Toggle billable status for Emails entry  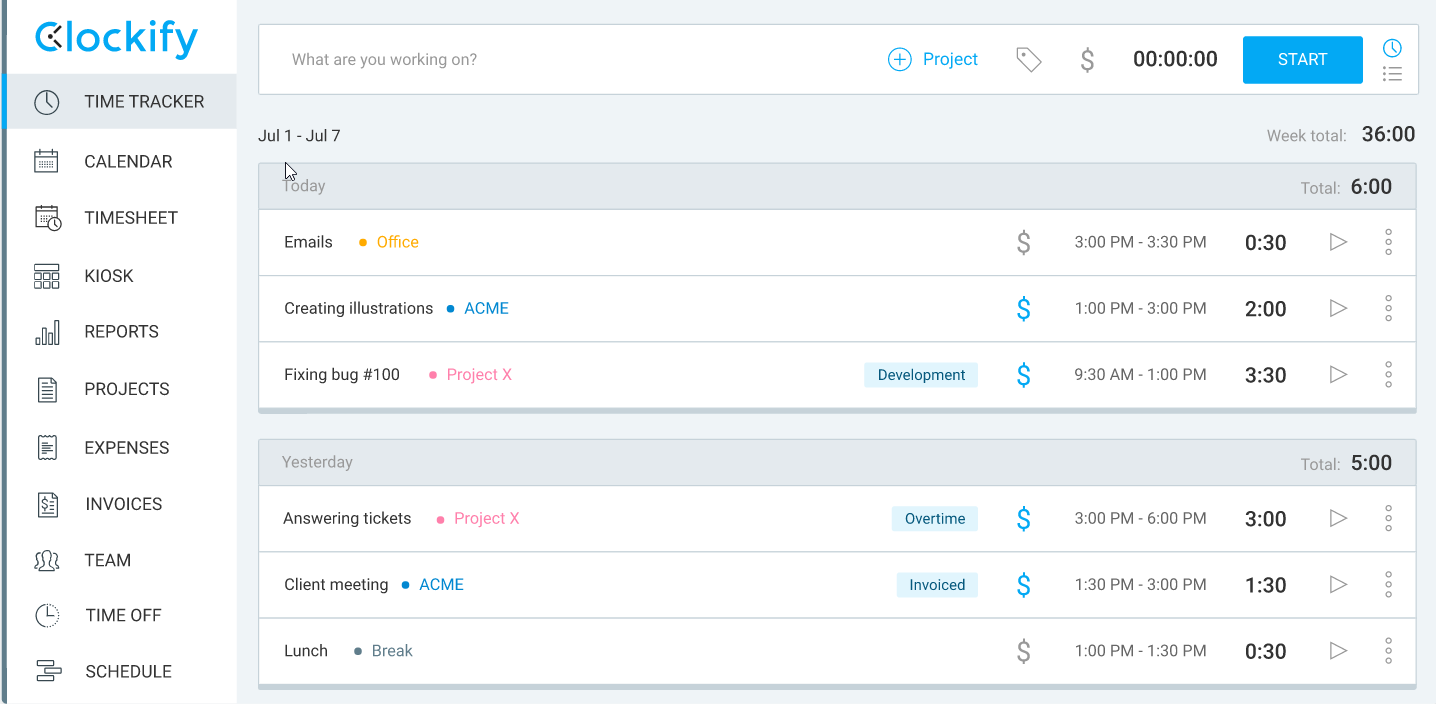[x=1023, y=242]
